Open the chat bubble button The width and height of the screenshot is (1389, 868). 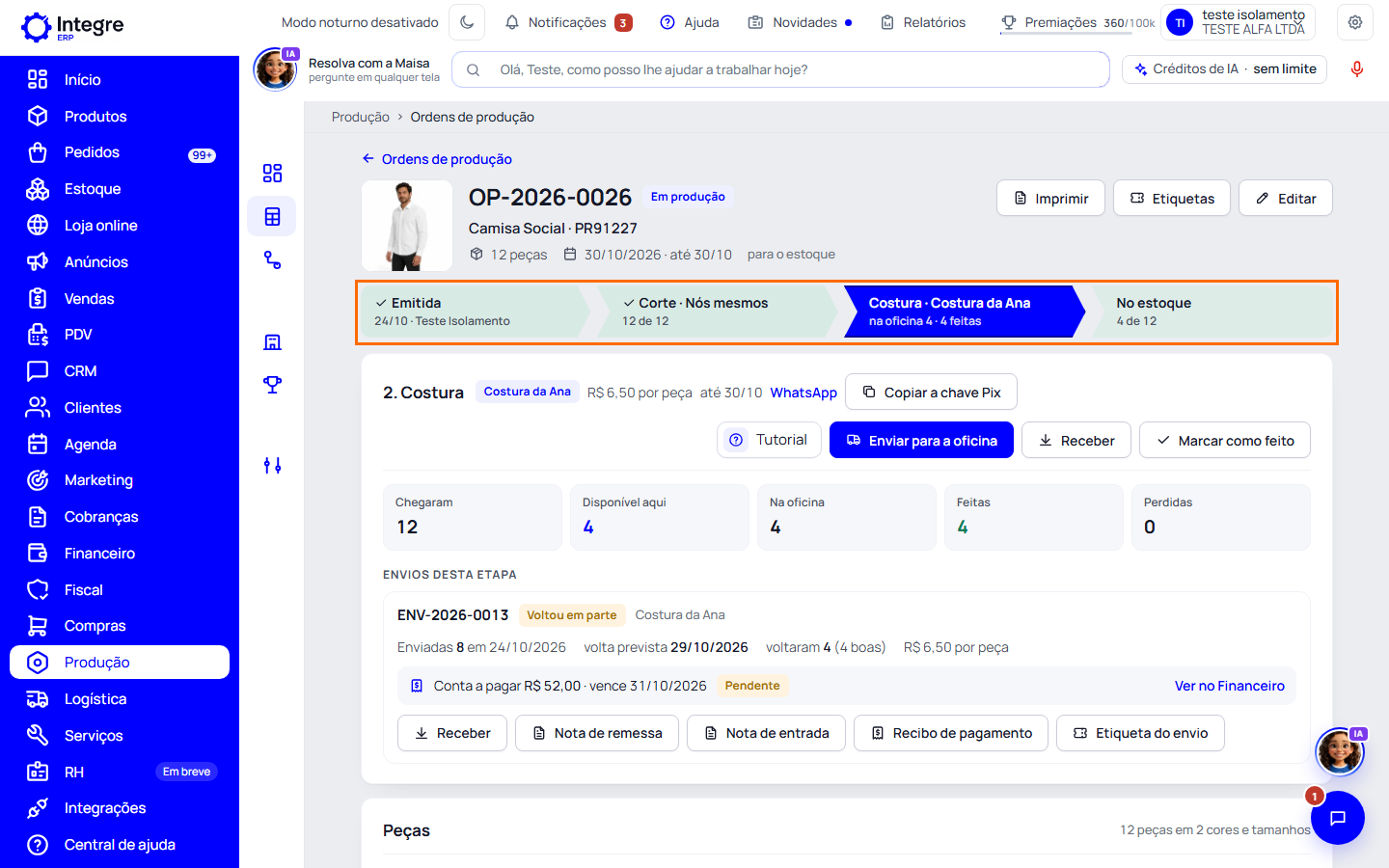point(1337,818)
